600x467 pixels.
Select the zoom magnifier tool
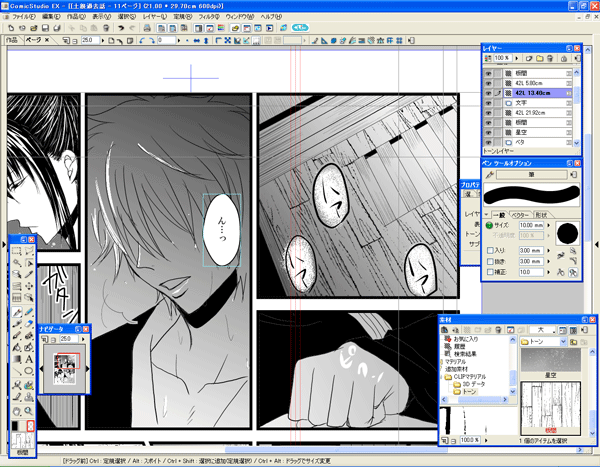tap(29, 411)
